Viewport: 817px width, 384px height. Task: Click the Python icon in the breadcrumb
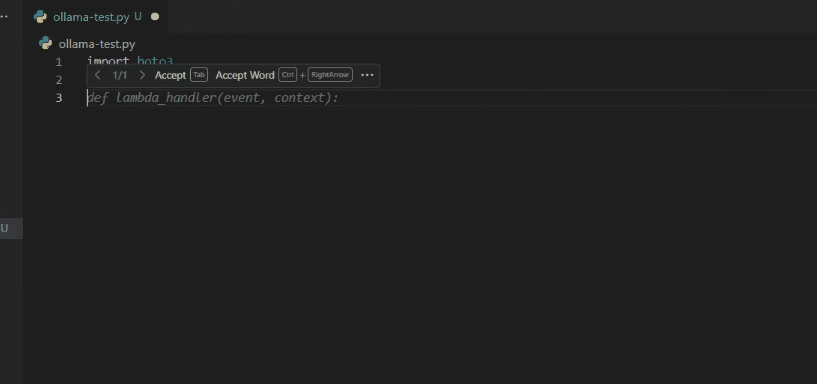tap(45, 43)
